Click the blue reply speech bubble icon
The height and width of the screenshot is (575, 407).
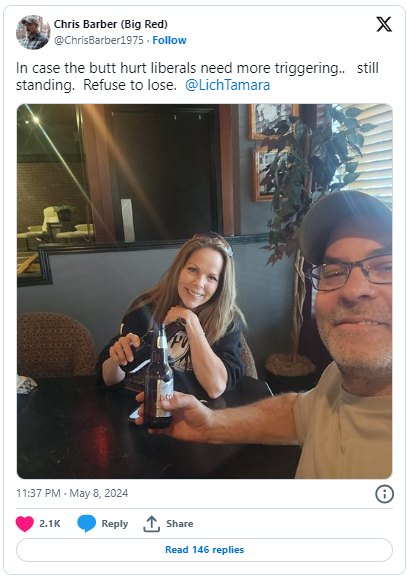(86, 523)
